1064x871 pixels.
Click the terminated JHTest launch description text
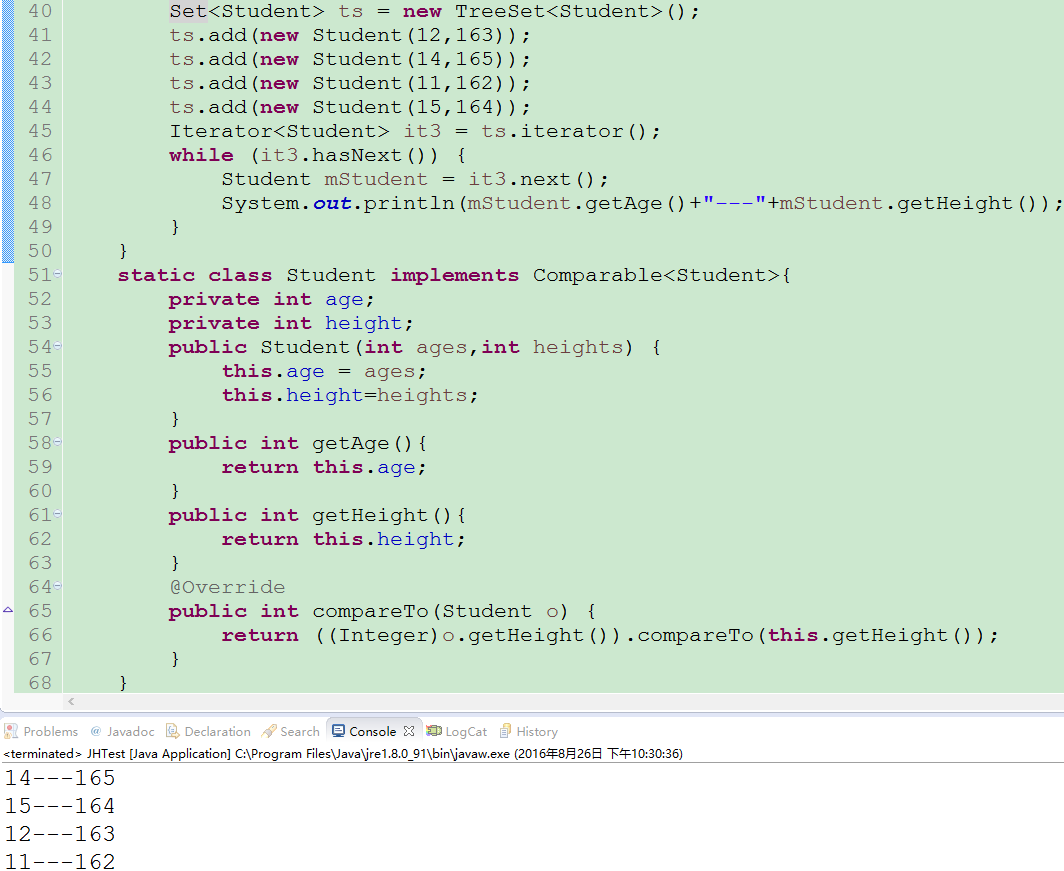click(x=343, y=754)
